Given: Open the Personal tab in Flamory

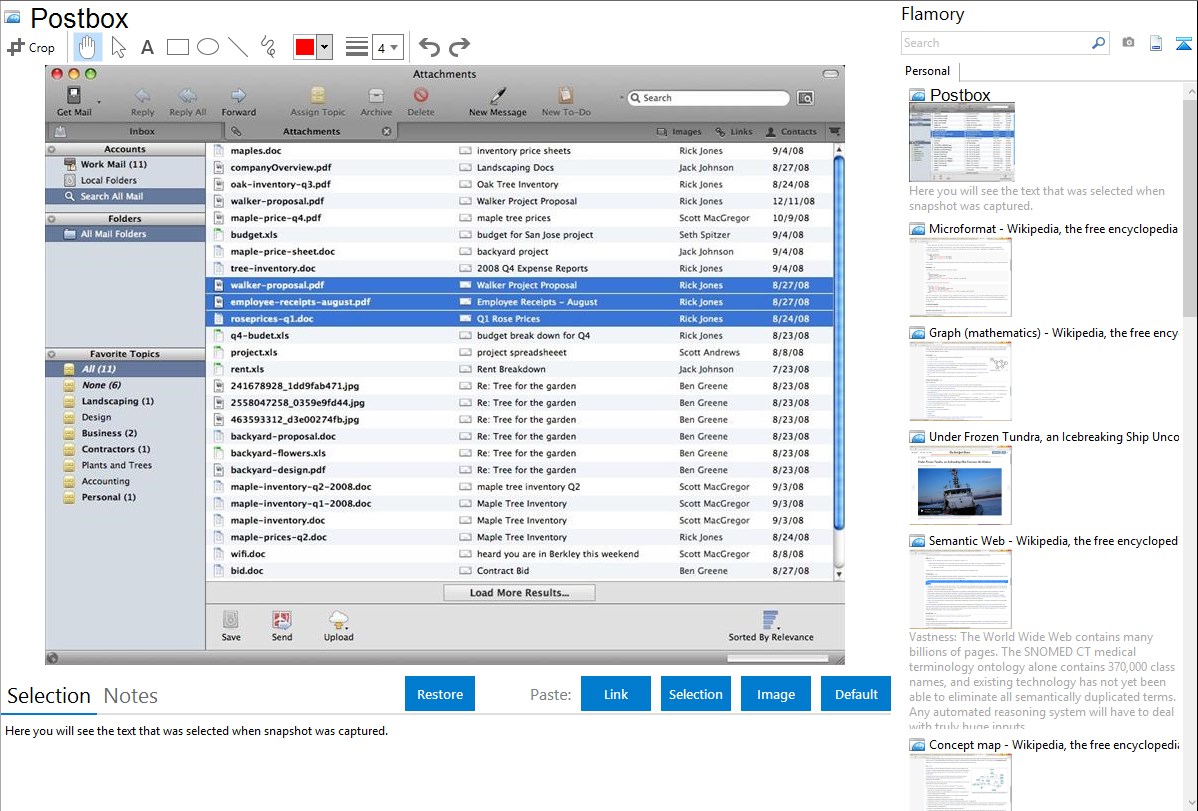Looking at the screenshot, I should click(928, 71).
